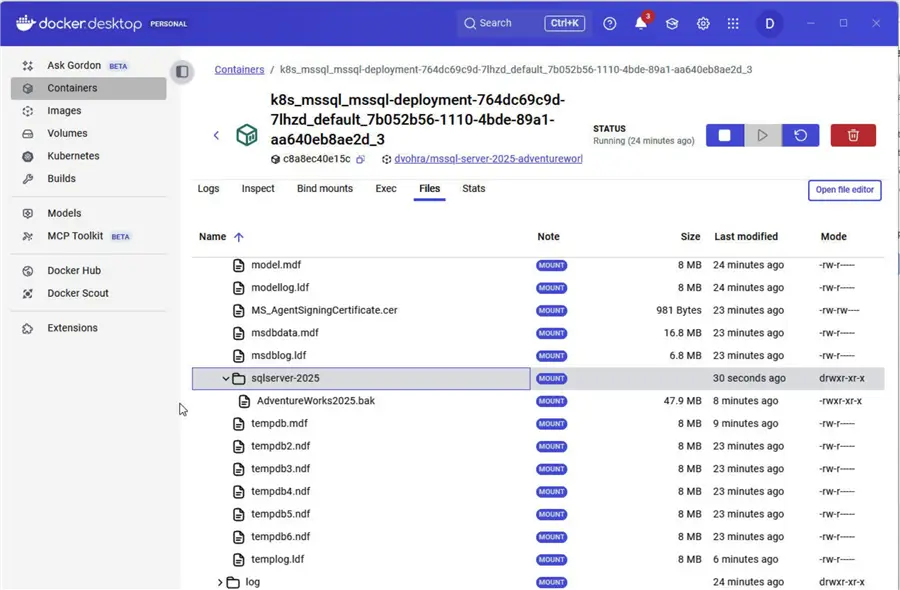Select msdbdata.mdf file
Image resolution: width=900 pixels, height=590 pixels.
(x=285, y=333)
